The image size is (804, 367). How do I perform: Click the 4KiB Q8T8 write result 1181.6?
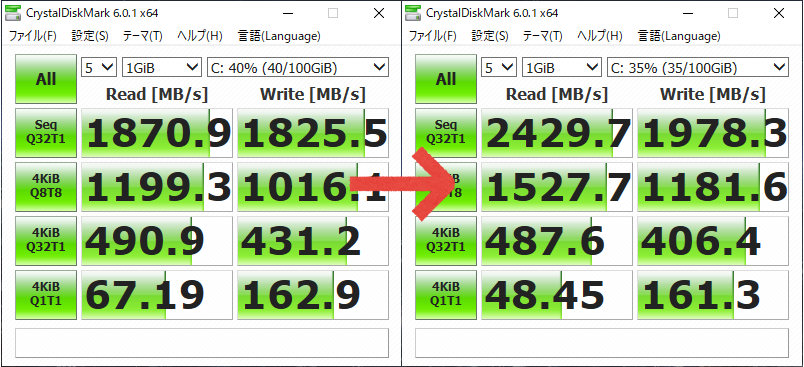(713, 187)
